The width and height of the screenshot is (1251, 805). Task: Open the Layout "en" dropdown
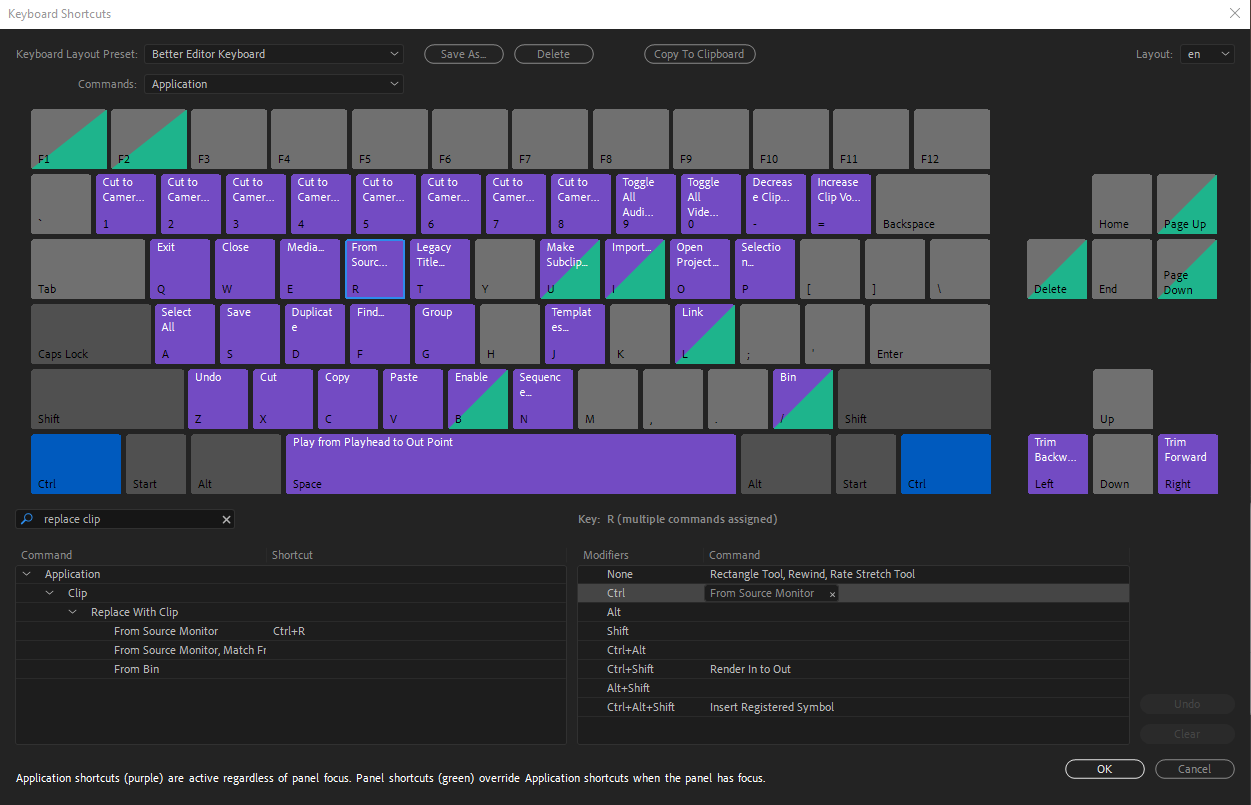1207,54
